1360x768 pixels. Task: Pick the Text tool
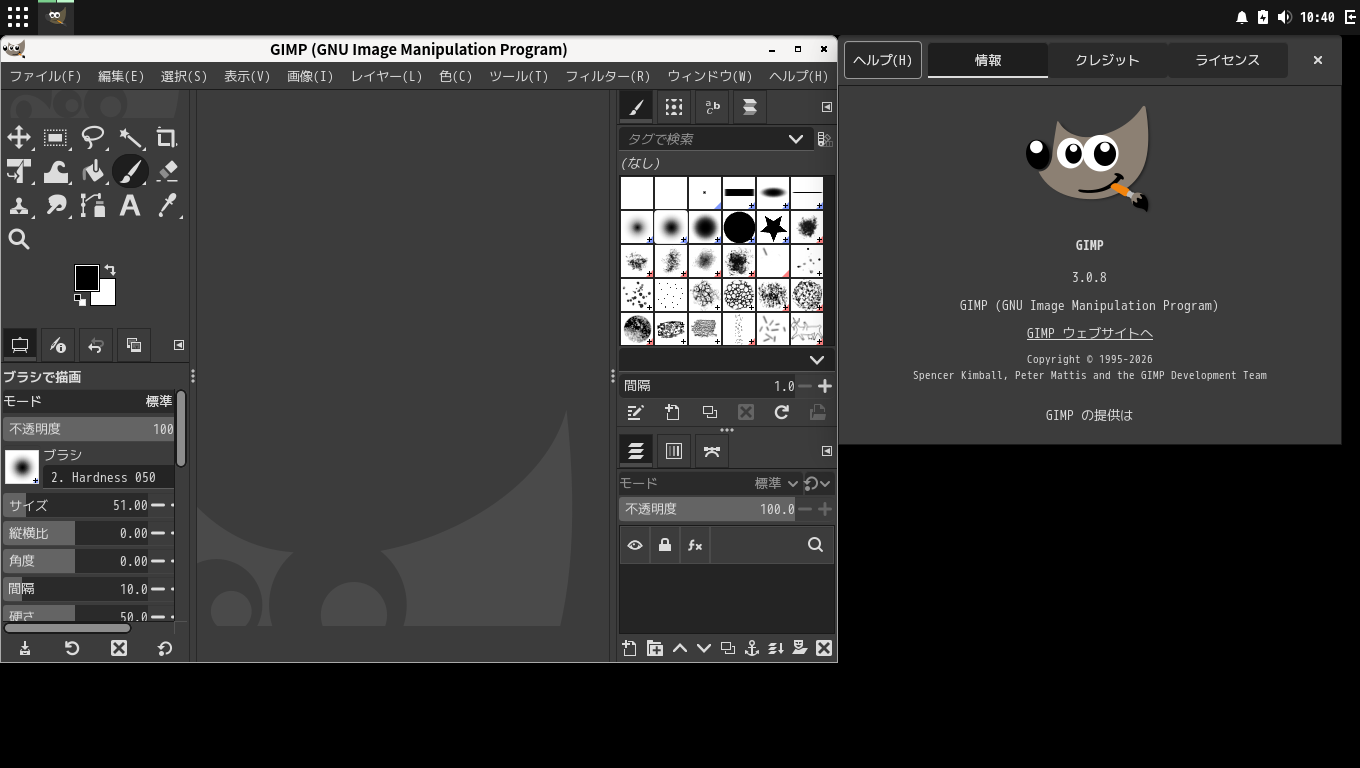click(x=130, y=206)
